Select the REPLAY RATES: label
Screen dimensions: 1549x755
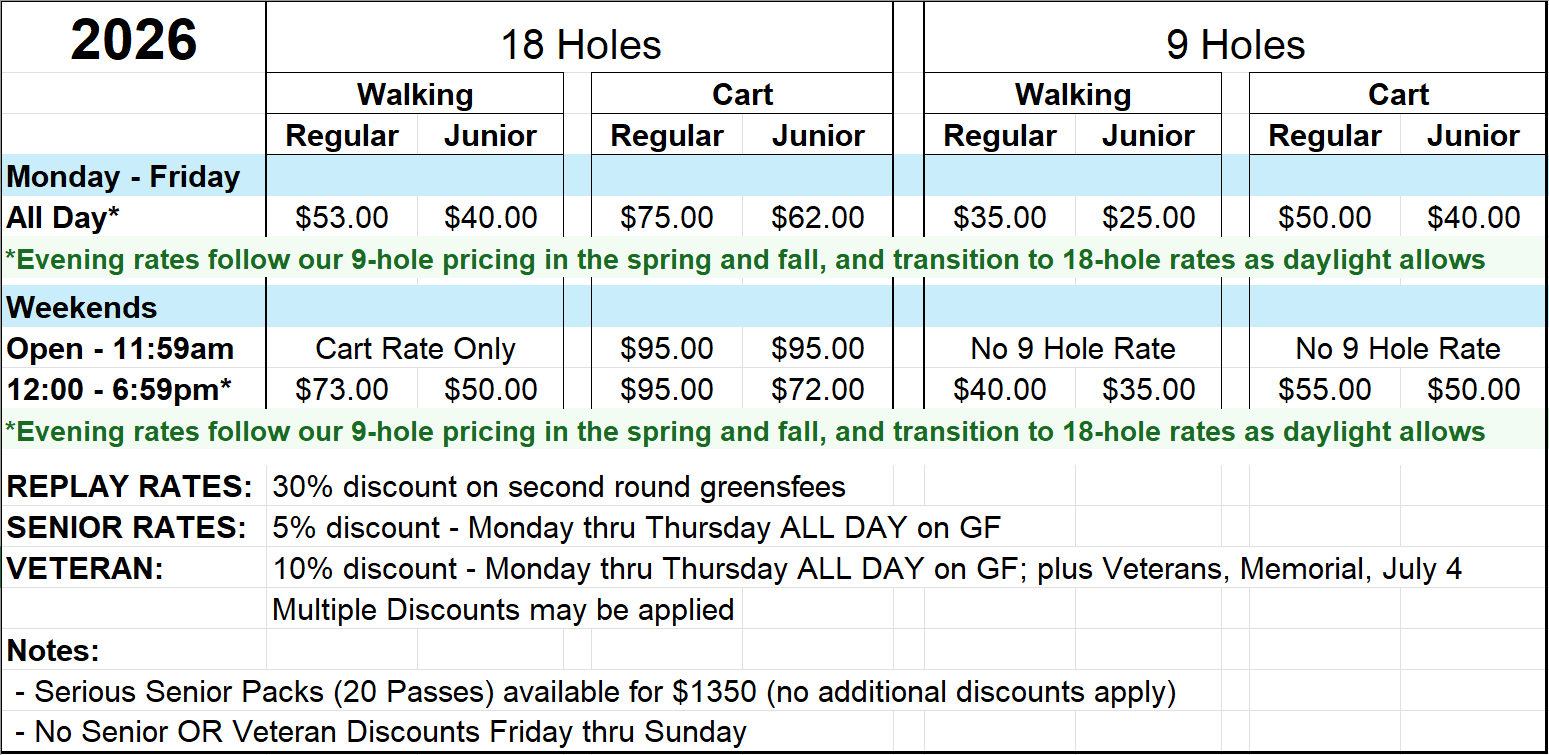point(130,487)
